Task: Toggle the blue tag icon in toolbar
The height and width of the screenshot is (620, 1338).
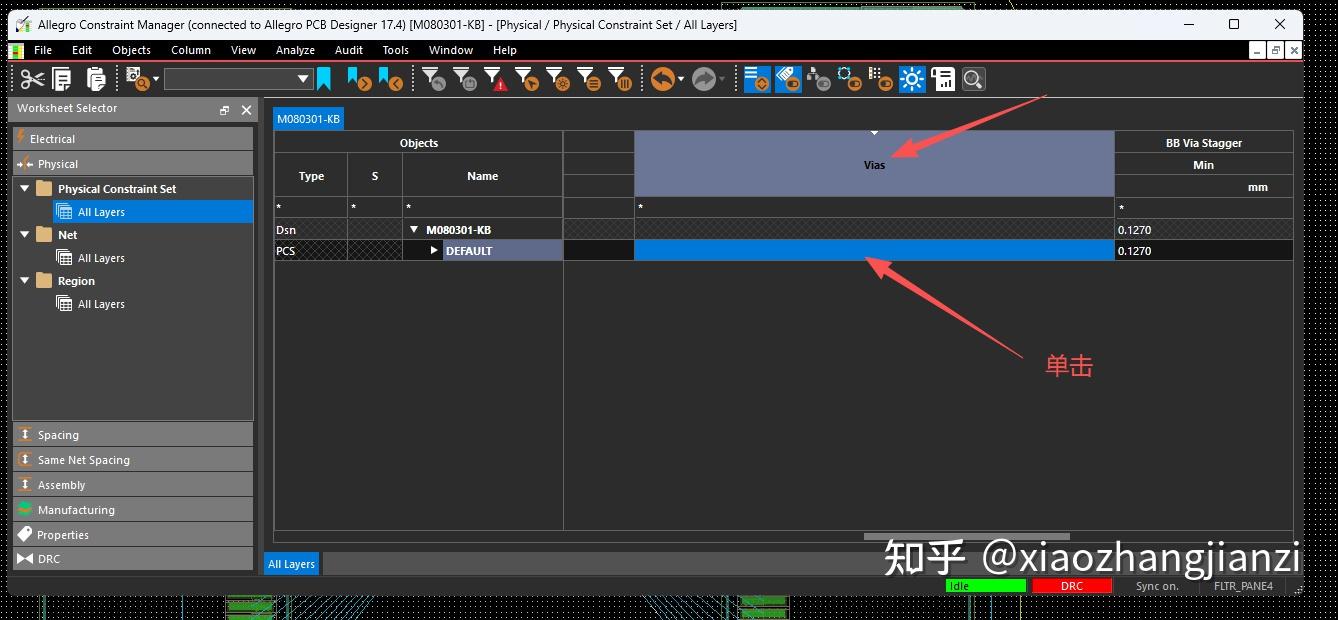Action: [788, 79]
